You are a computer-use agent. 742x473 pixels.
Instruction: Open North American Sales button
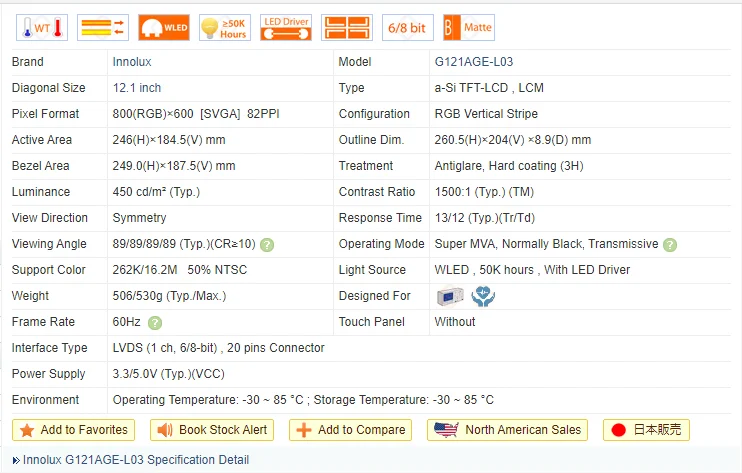(507, 430)
